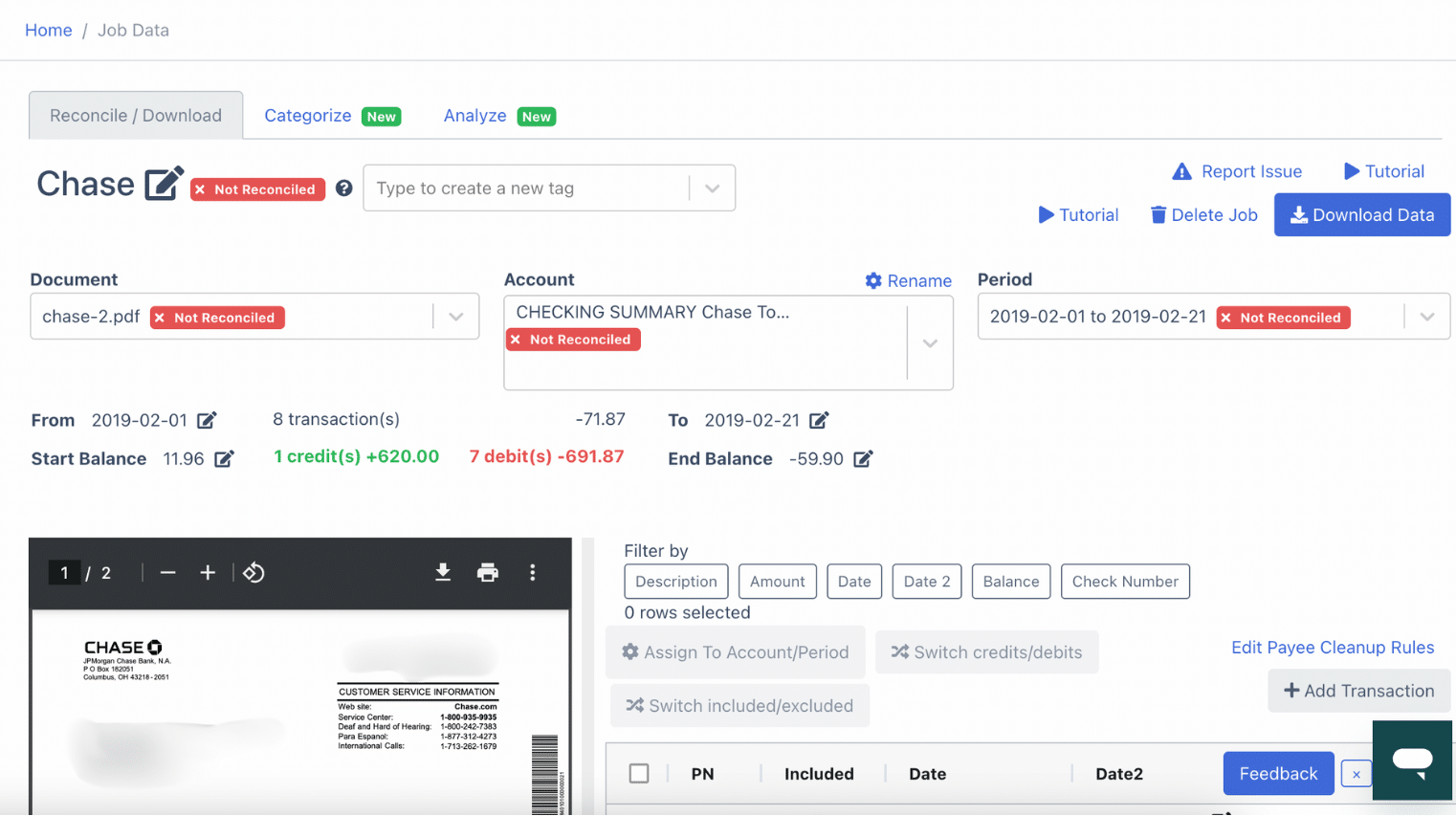Select all rows with the header checkbox
The height and width of the screenshot is (816, 1456).
click(639, 773)
